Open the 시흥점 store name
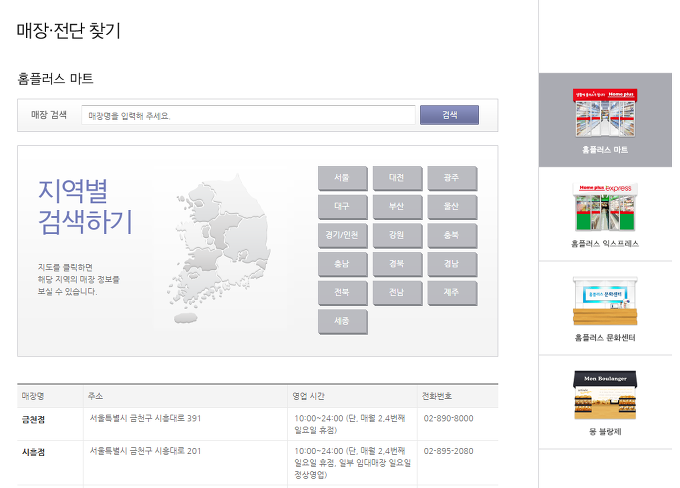 (x=33, y=452)
